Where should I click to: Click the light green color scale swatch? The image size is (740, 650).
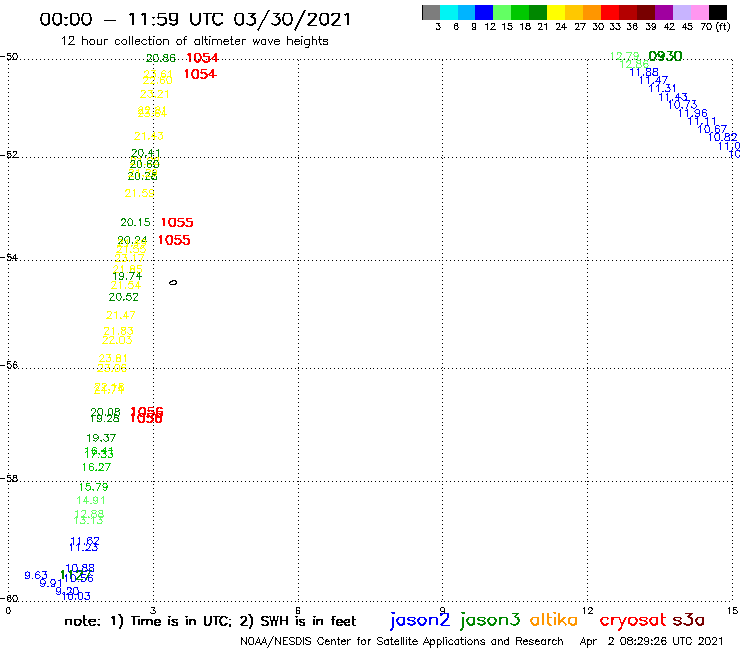(503, 12)
